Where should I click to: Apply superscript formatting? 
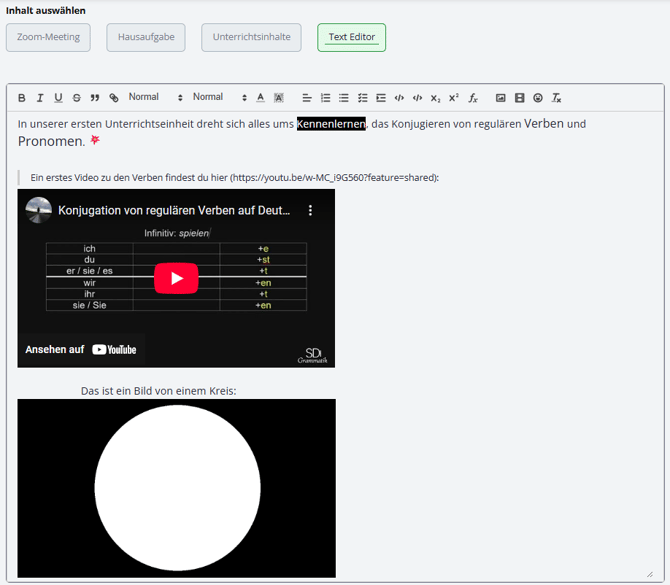454,98
